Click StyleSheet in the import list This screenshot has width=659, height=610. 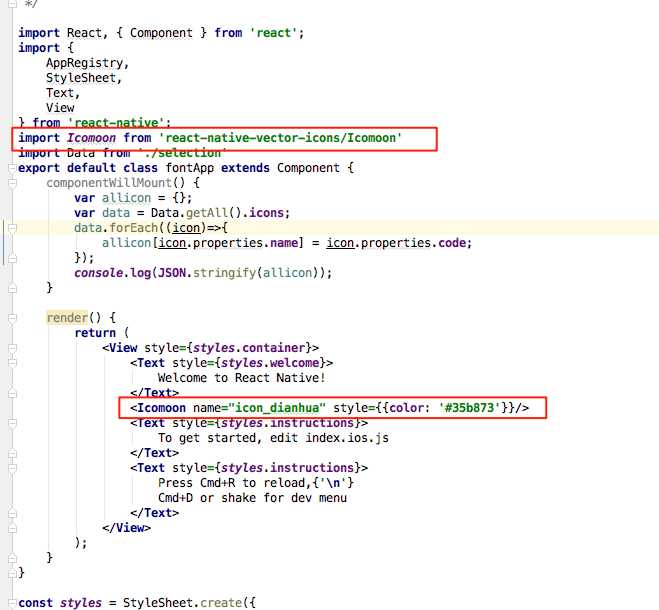pyautogui.click(x=81, y=78)
